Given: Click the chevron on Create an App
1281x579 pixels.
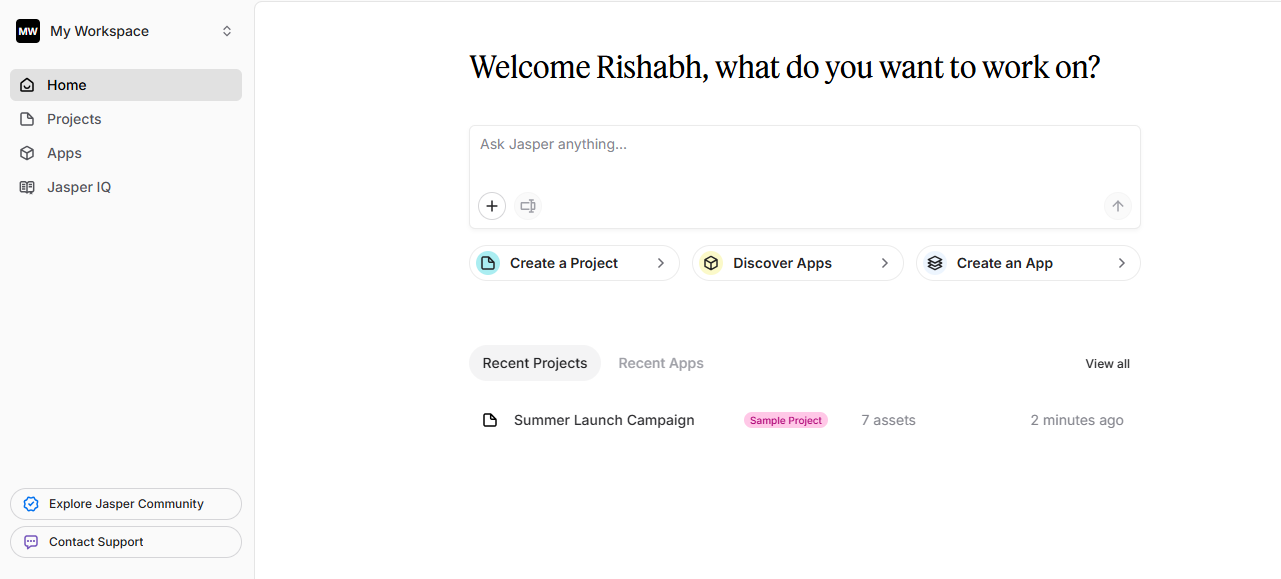Looking at the screenshot, I should coord(1122,263).
